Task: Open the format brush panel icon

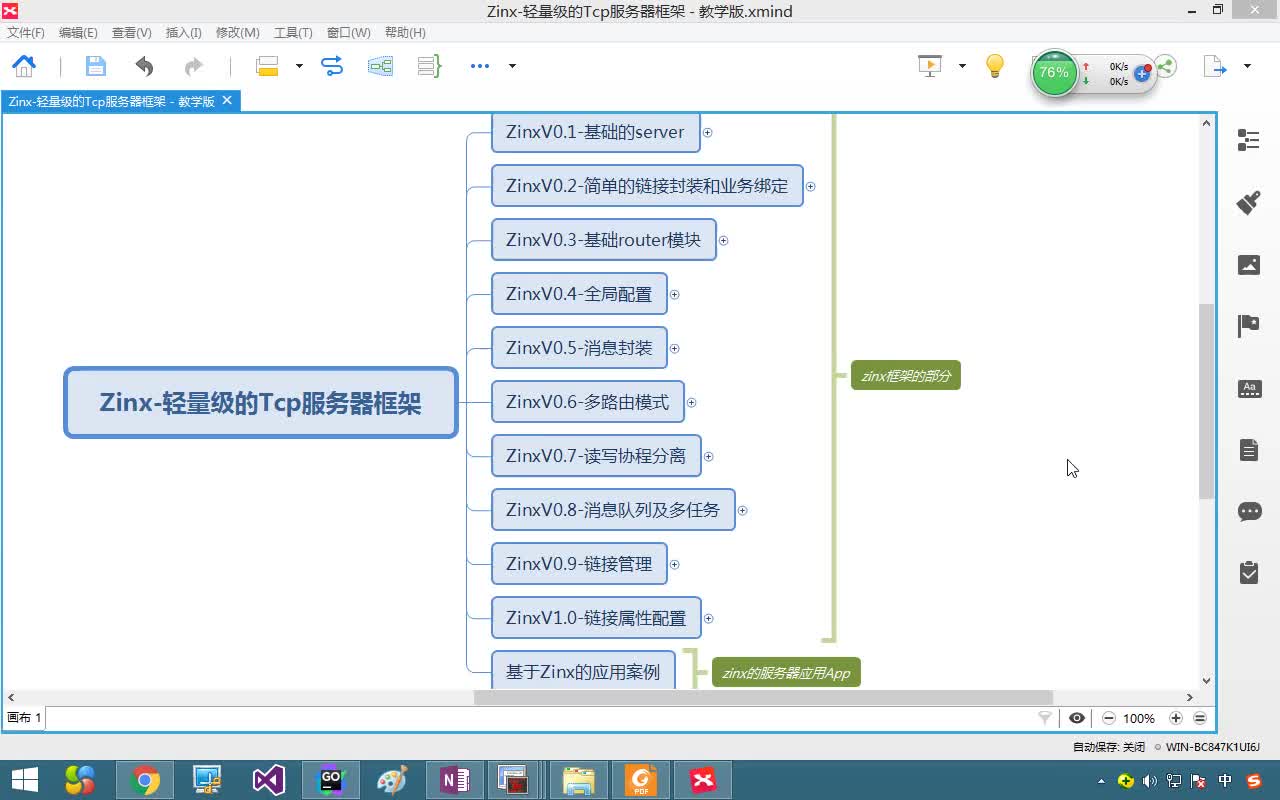Action: click(1248, 202)
